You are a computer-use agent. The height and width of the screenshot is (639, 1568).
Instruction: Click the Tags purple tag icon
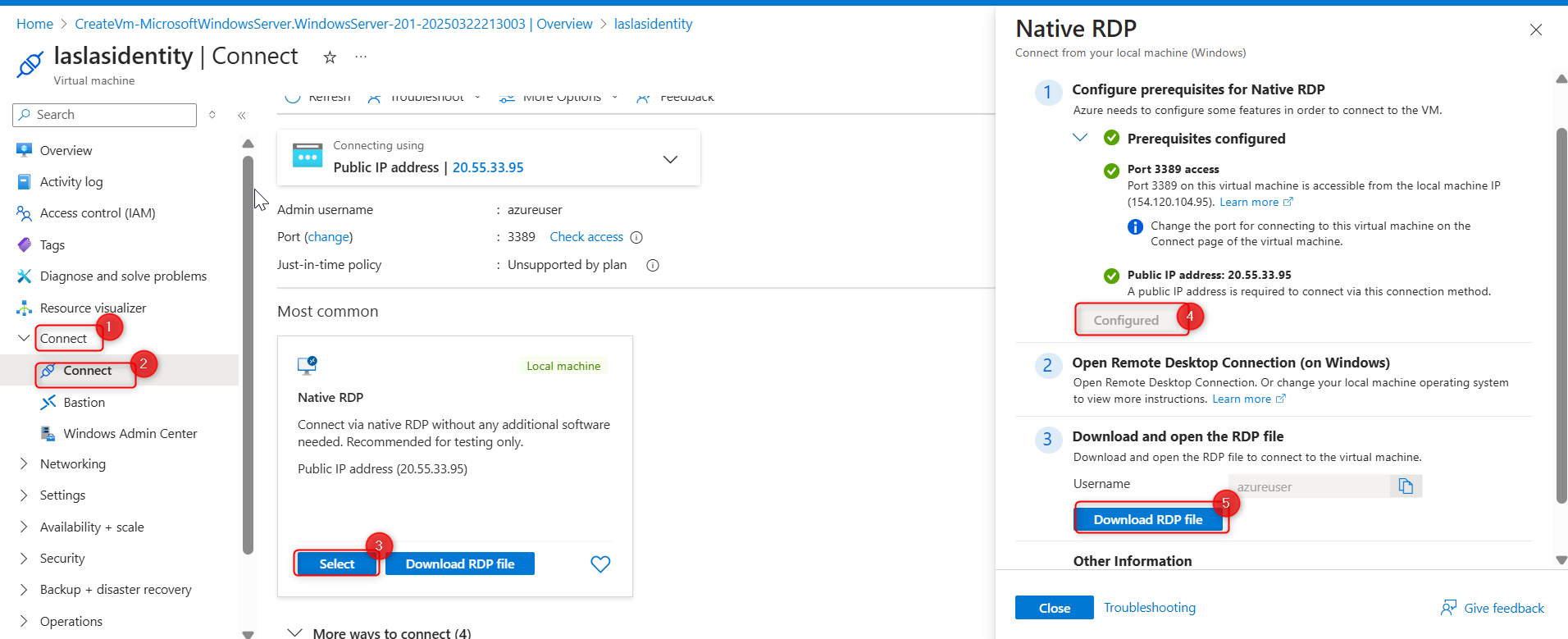(24, 244)
